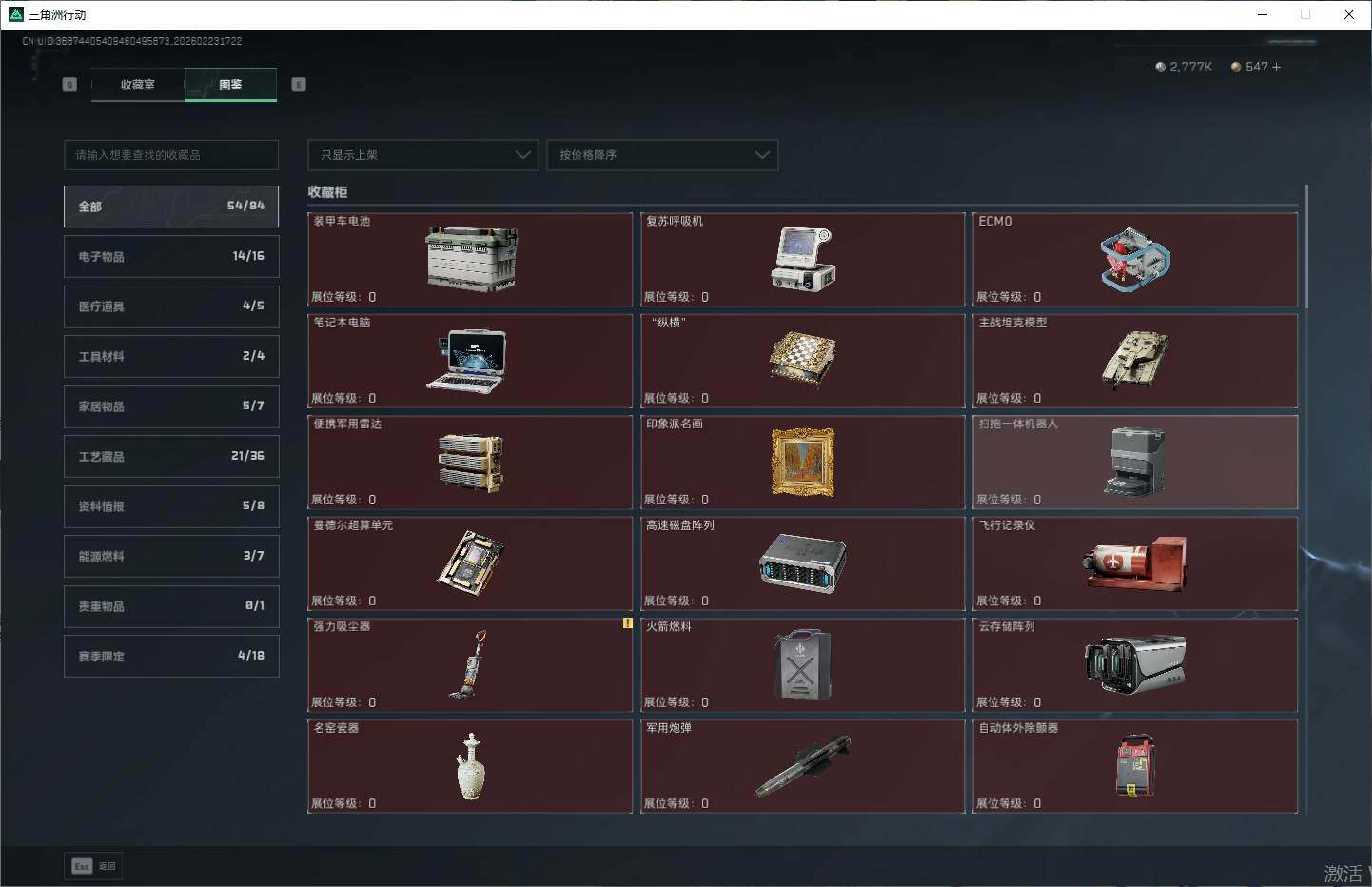Close the 三角洲行动 window
Image resolution: width=1372 pixels, height=887 pixels.
coord(1349,14)
